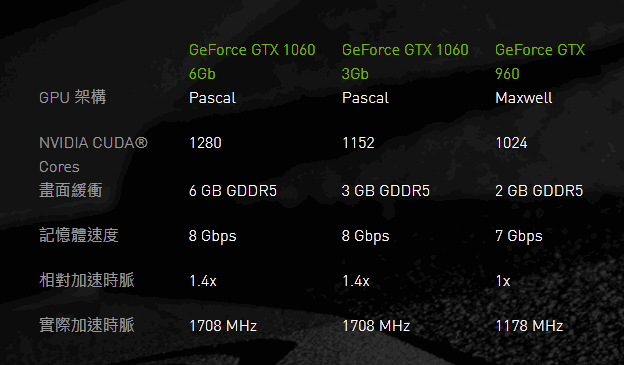The height and width of the screenshot is (365, 624).
Task: Click the 畫面緩衝 row label
Action: click(70, 190)
